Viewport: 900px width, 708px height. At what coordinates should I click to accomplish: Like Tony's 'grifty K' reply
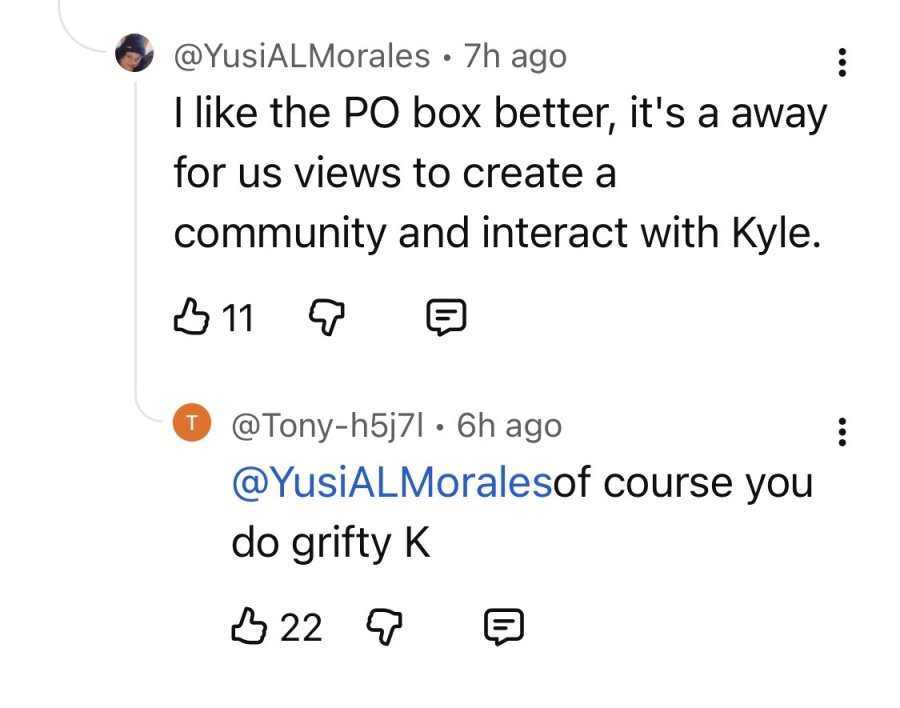[x=249, y=625]
